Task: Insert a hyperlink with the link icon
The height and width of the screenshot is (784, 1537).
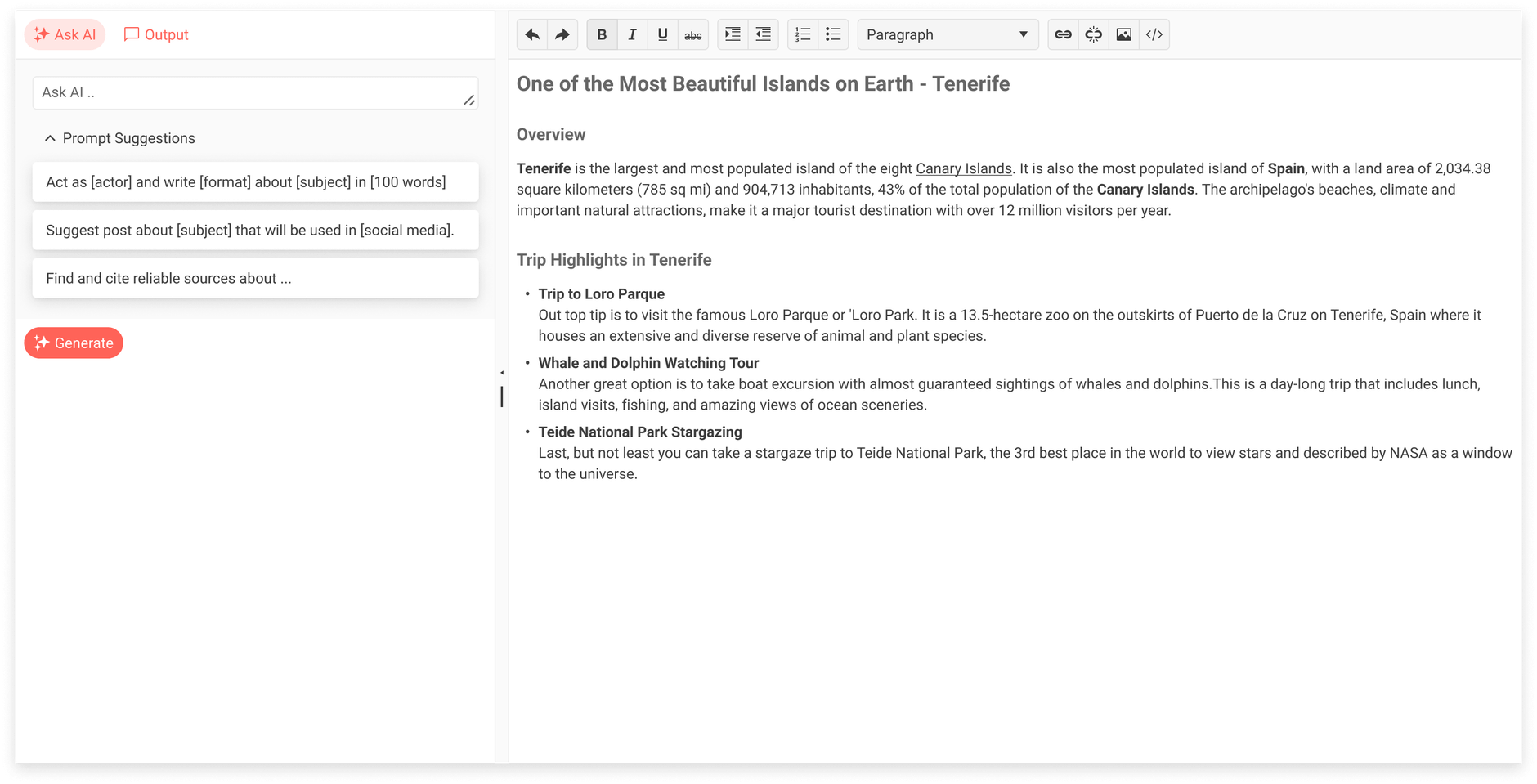Action: click(1063, 34)
